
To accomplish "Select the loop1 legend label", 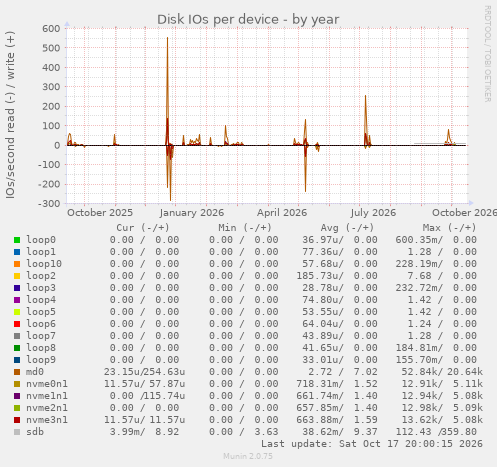I will (41, 252).
